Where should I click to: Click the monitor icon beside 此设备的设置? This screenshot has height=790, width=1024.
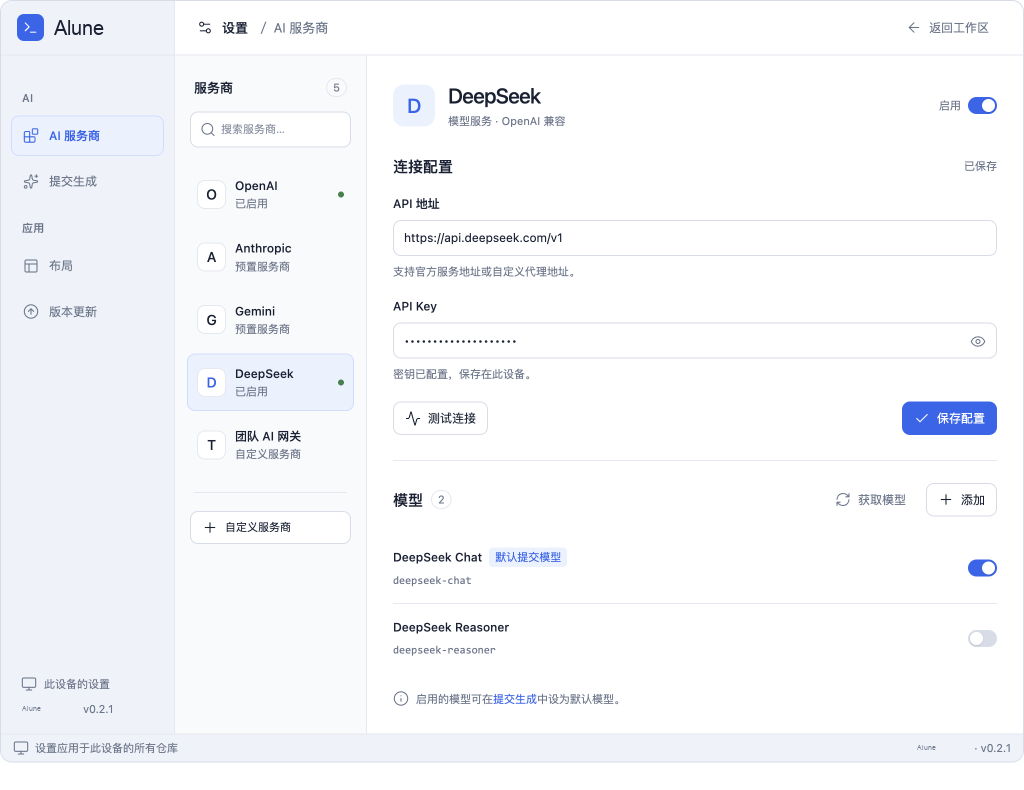(29, 684)
